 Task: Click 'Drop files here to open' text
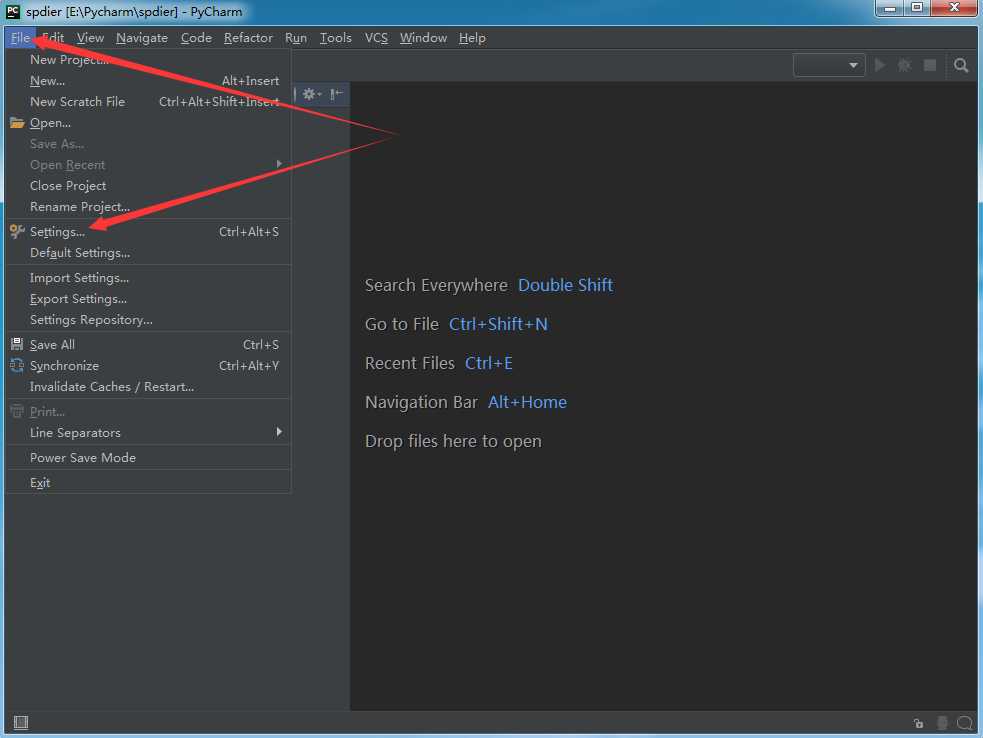[453, 441]
